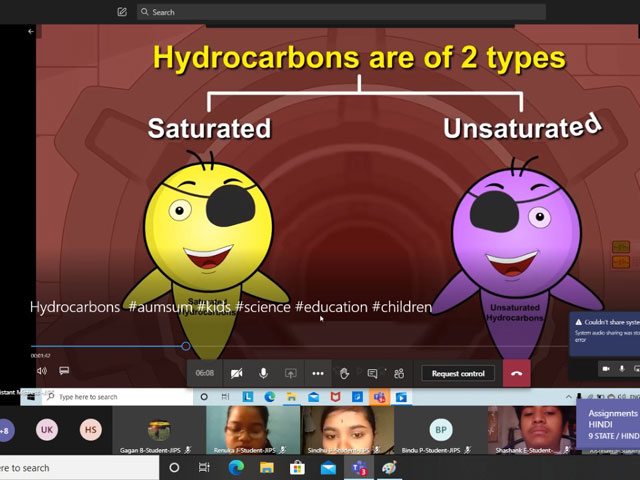Click the new chat compose icon
Image resolution: width=640 pixels, height=480 pixels.
122,12
